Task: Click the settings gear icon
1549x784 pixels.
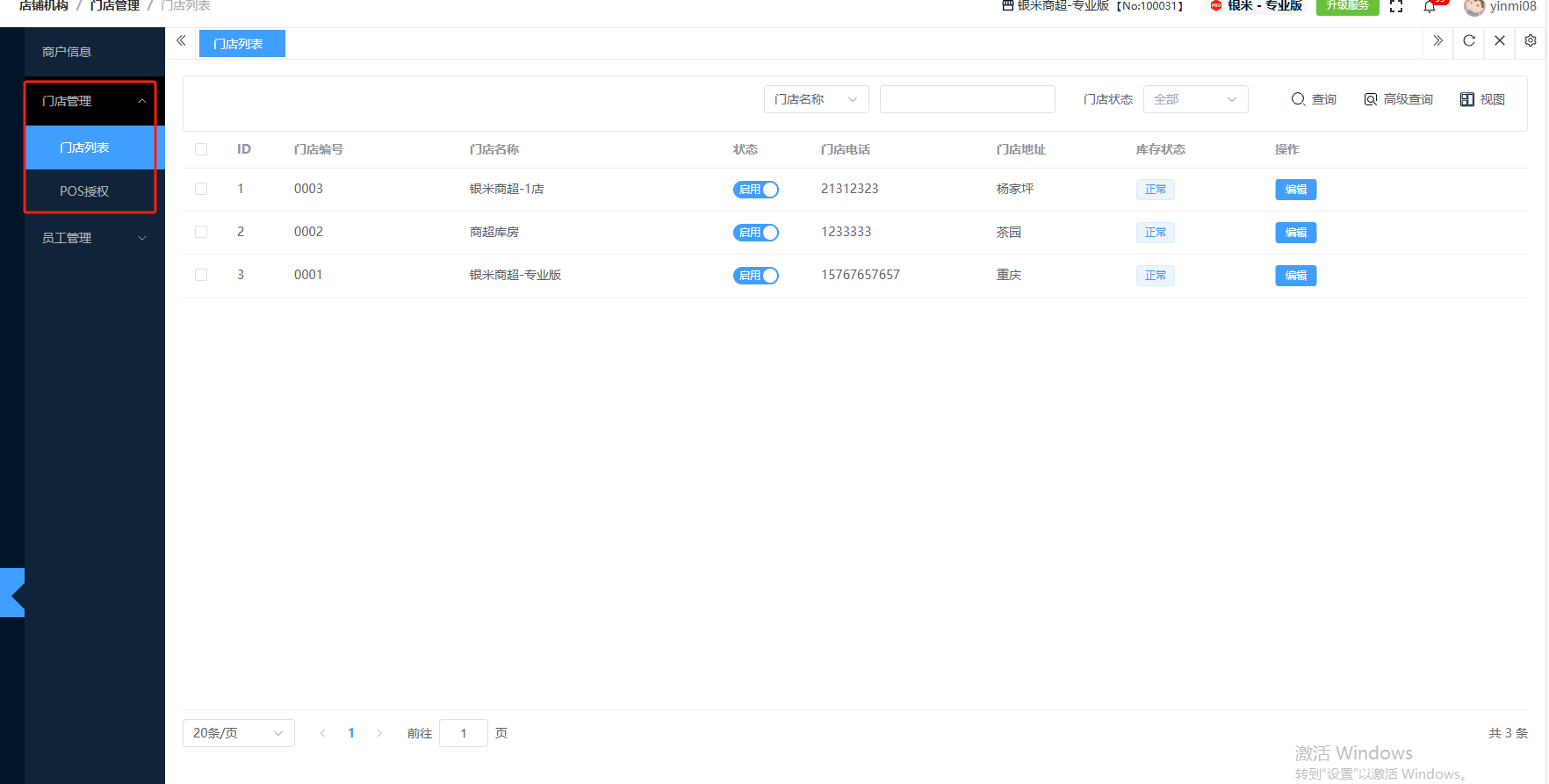Action: click(1531, 41)
